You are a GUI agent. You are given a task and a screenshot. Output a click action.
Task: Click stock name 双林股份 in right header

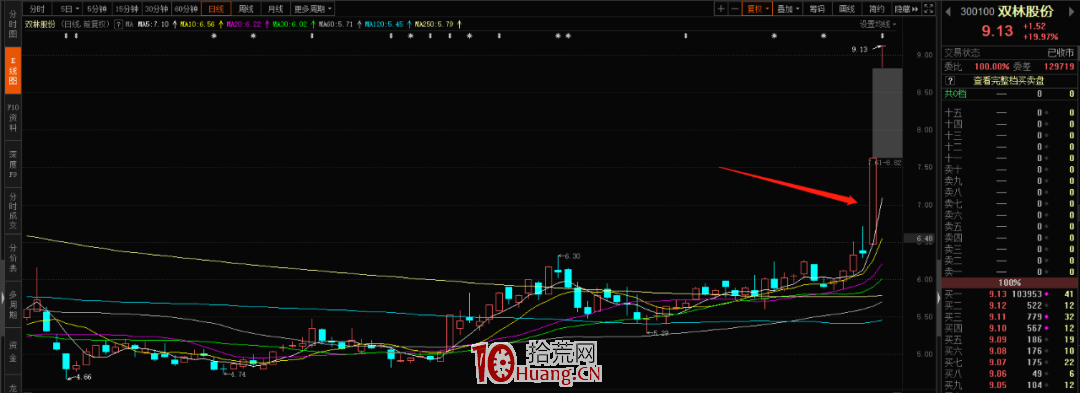[1026, 12]
